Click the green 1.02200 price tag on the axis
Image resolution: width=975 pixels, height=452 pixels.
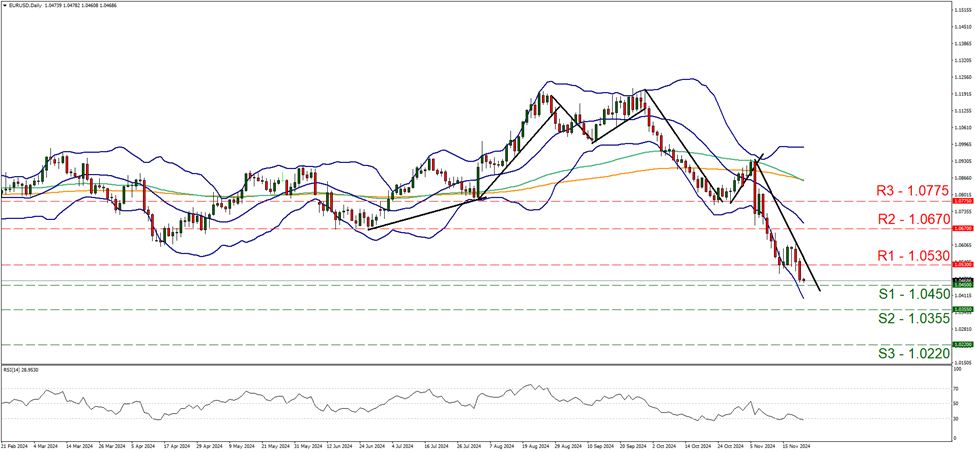pyautogui.click(x=961, y=344)
